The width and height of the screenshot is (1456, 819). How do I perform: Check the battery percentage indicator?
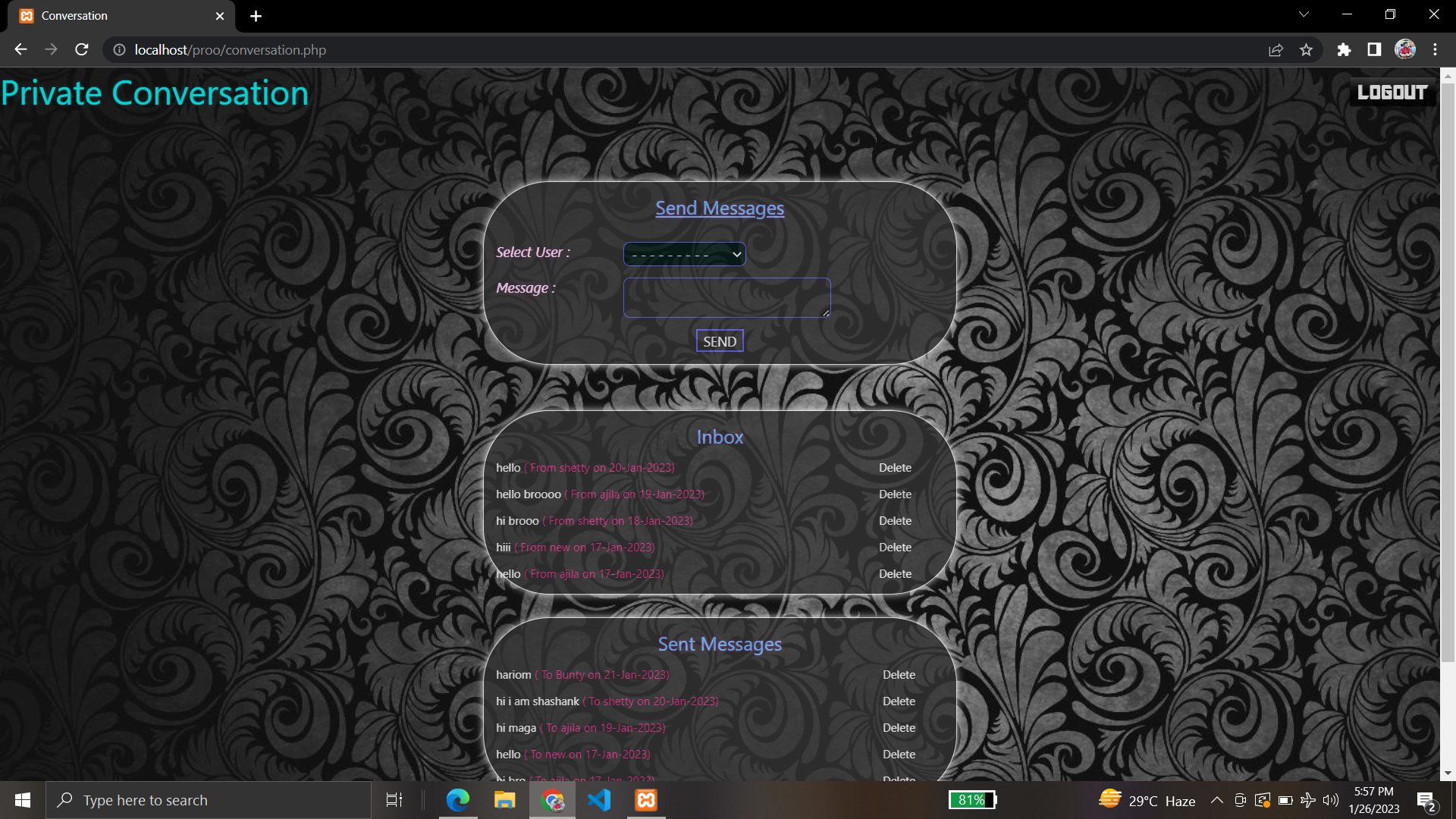972,799
